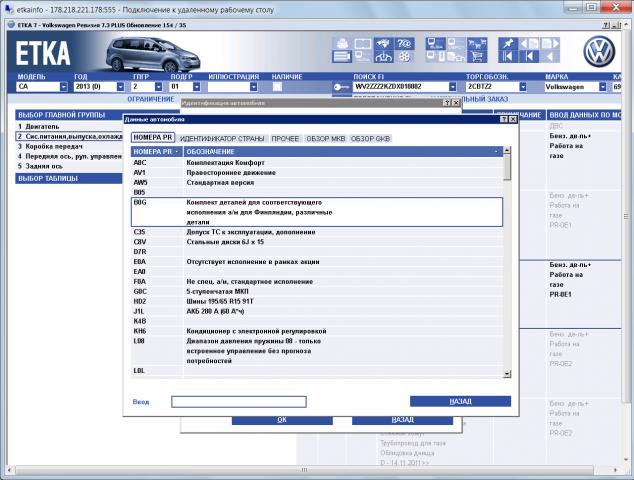Switch to ИДЕНТИФИКАТОР СТРАНЫ tab
This screenshot has height=480, width=634.
coord(222,139)
